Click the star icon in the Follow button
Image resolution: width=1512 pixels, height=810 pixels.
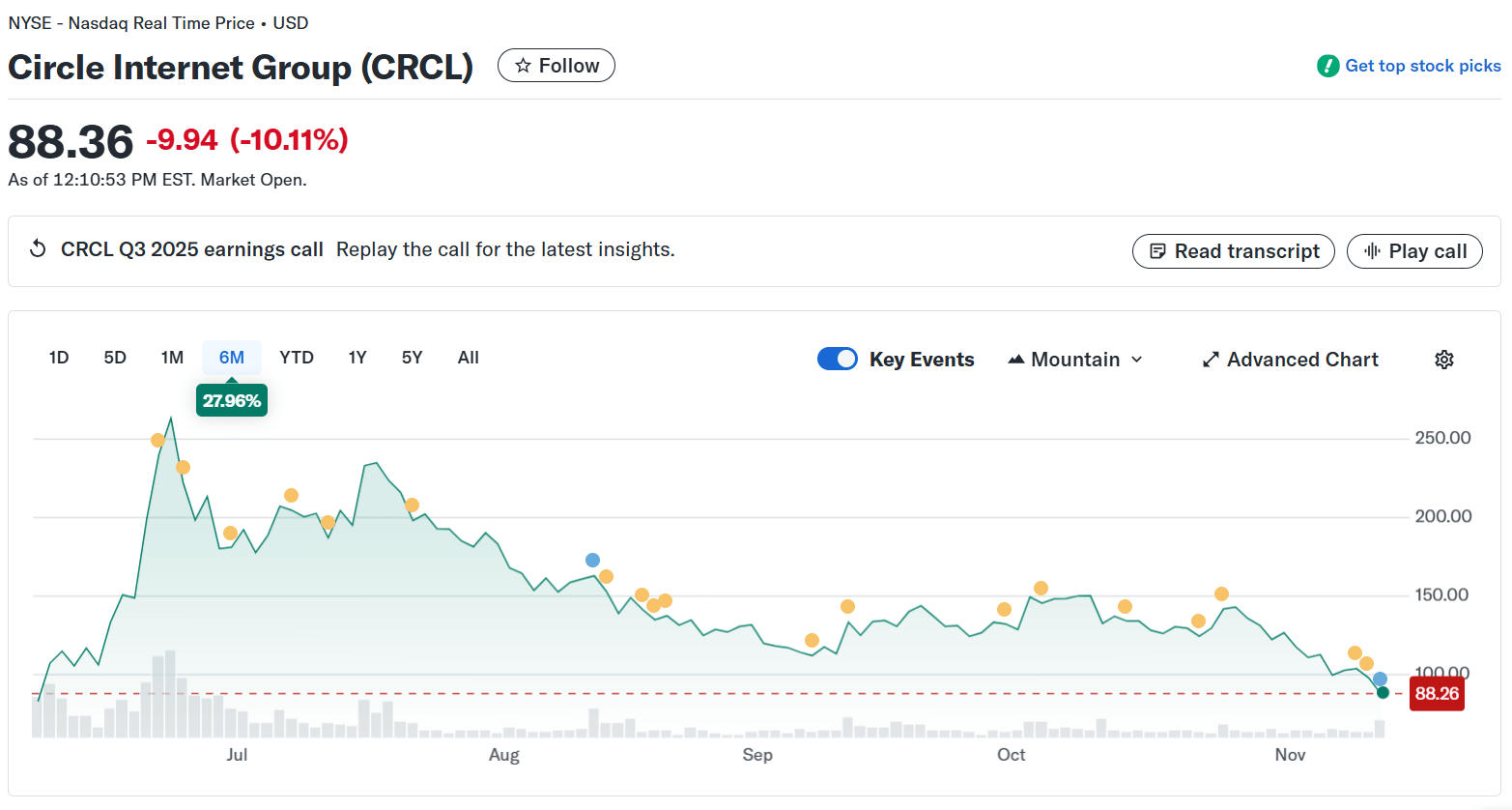(x=523, y=65)
